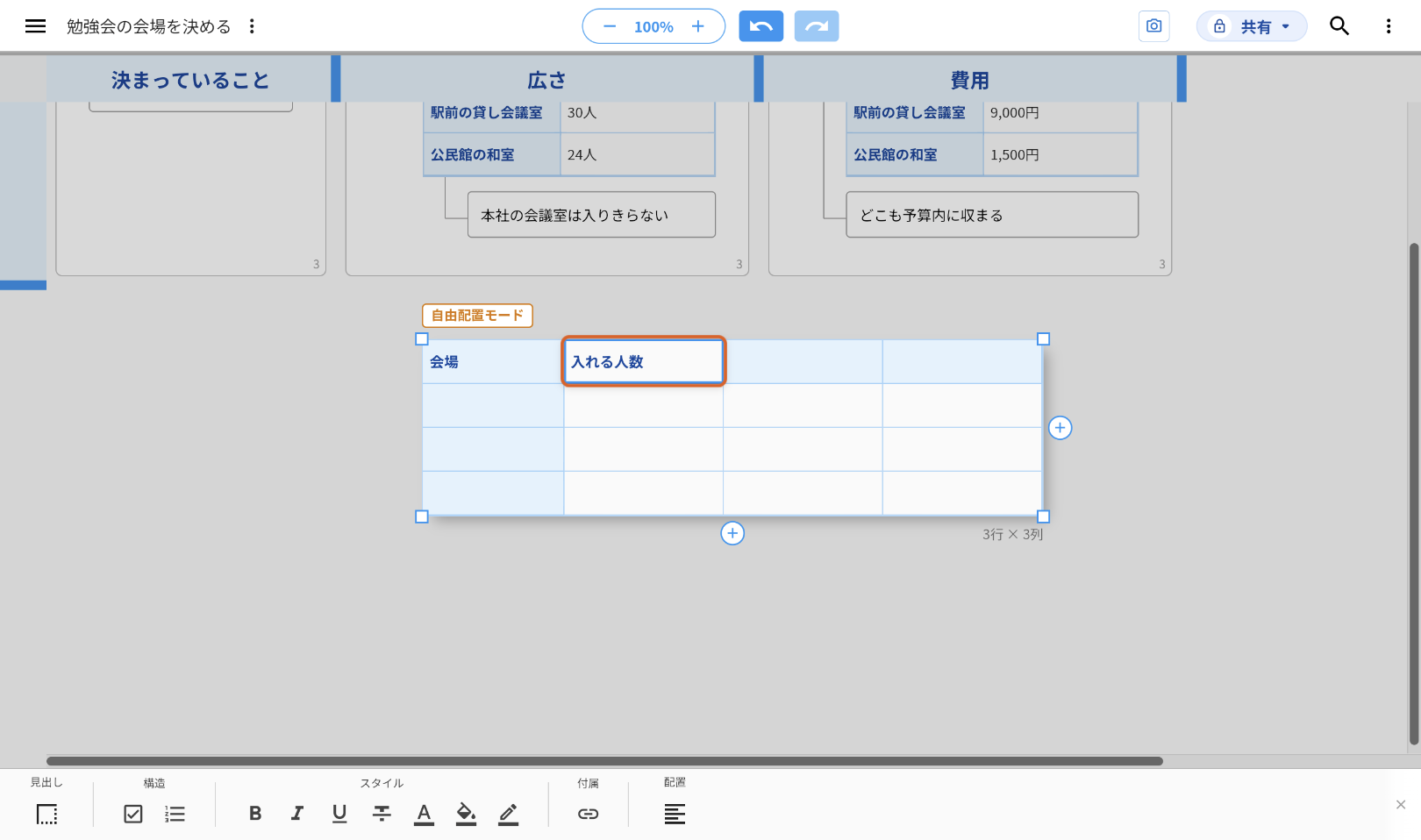This screenshot has width=1421, height=840.
Task: Open document options next to the title
Action: [252, 26]
